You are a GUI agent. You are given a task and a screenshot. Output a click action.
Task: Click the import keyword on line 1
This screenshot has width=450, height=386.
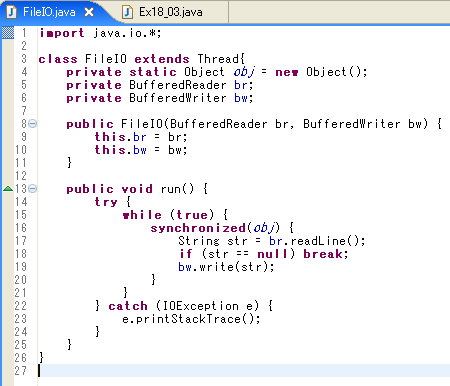(62, 33)
